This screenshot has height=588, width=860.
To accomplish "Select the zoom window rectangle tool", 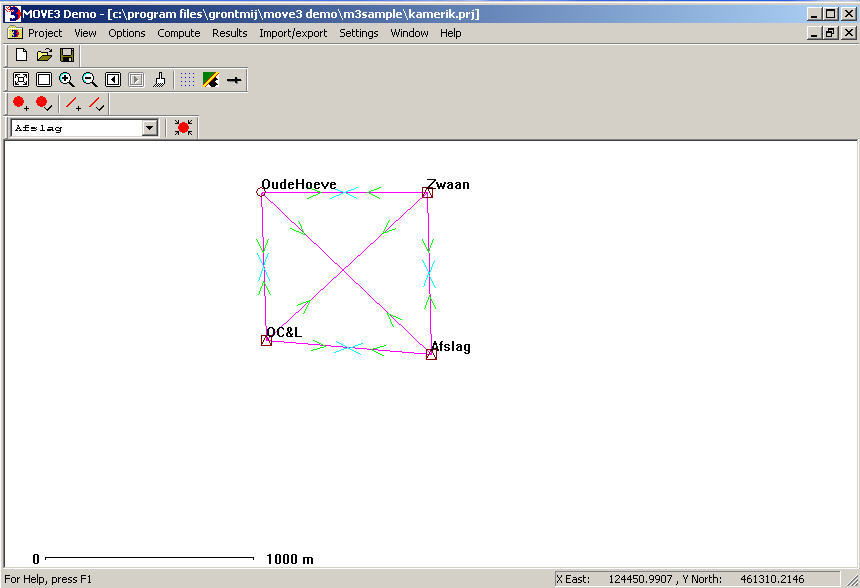I will (44, 80).
